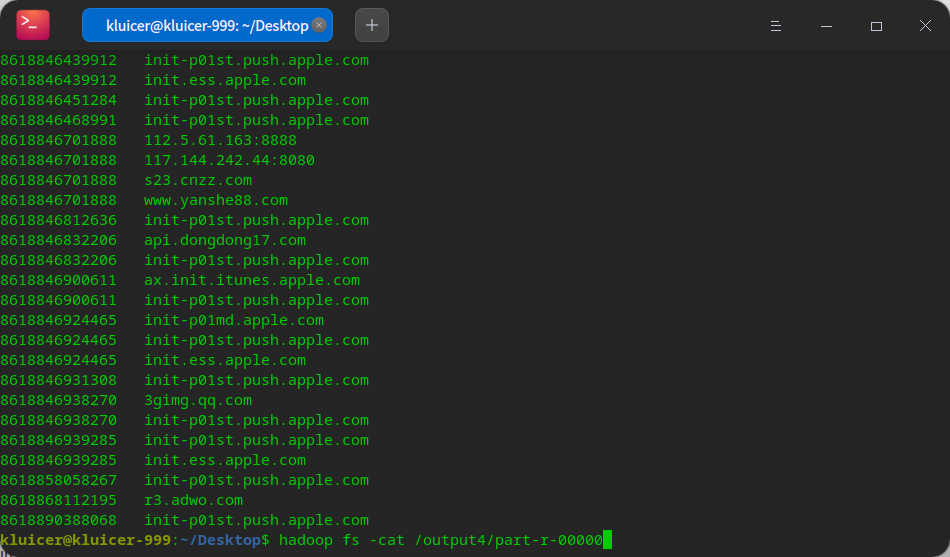Open the hamburger menu in title bar
Image resolution: width=950 pixels, height=557 pixels.
pyautogui.click(x=776, y=26)
